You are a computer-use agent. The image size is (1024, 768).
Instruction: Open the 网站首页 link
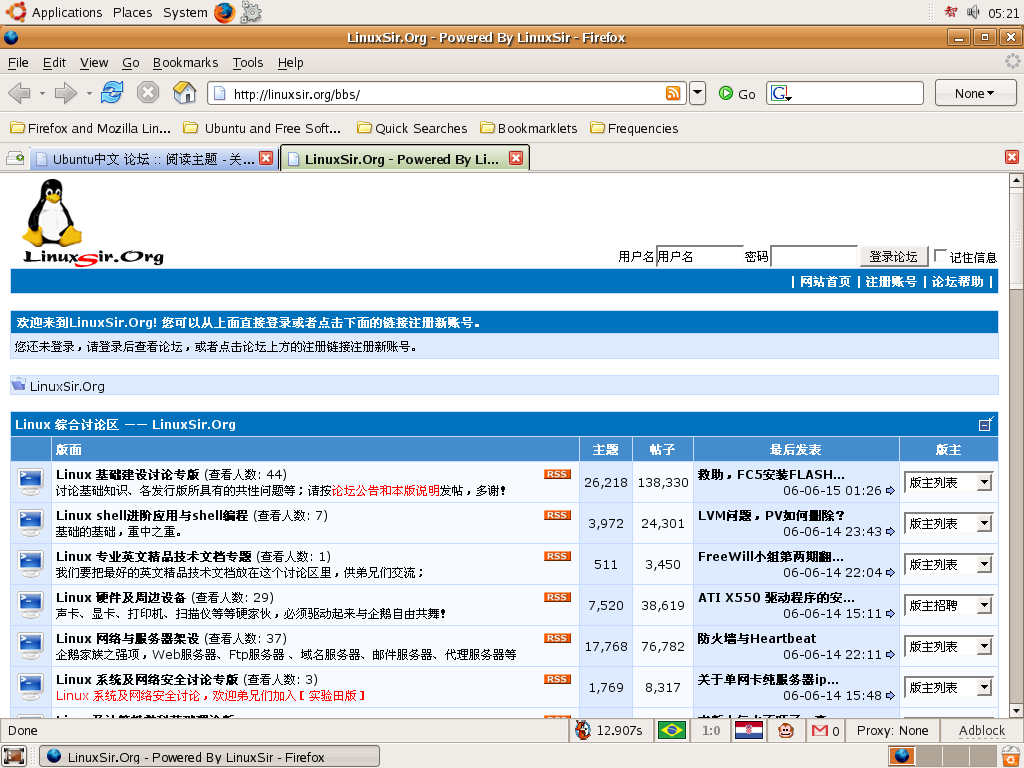pos(825,281)
